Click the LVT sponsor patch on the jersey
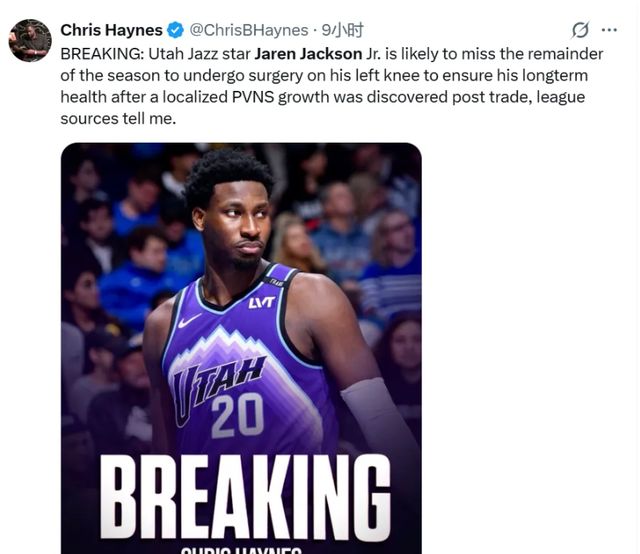 (262, 303)
